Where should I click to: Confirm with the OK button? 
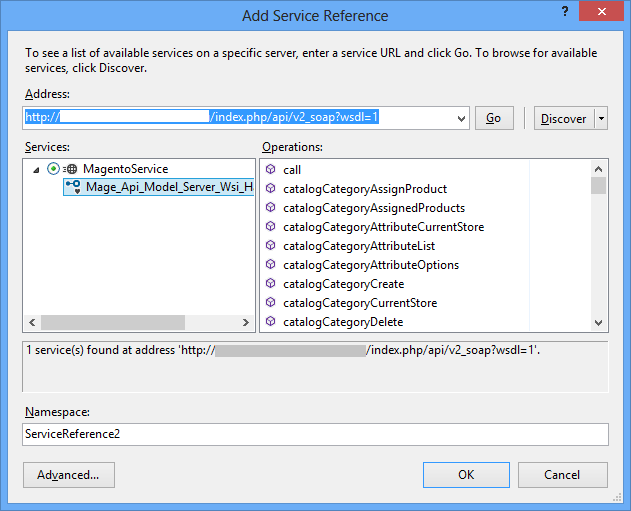pyautogui.click(x=466, y=475)
